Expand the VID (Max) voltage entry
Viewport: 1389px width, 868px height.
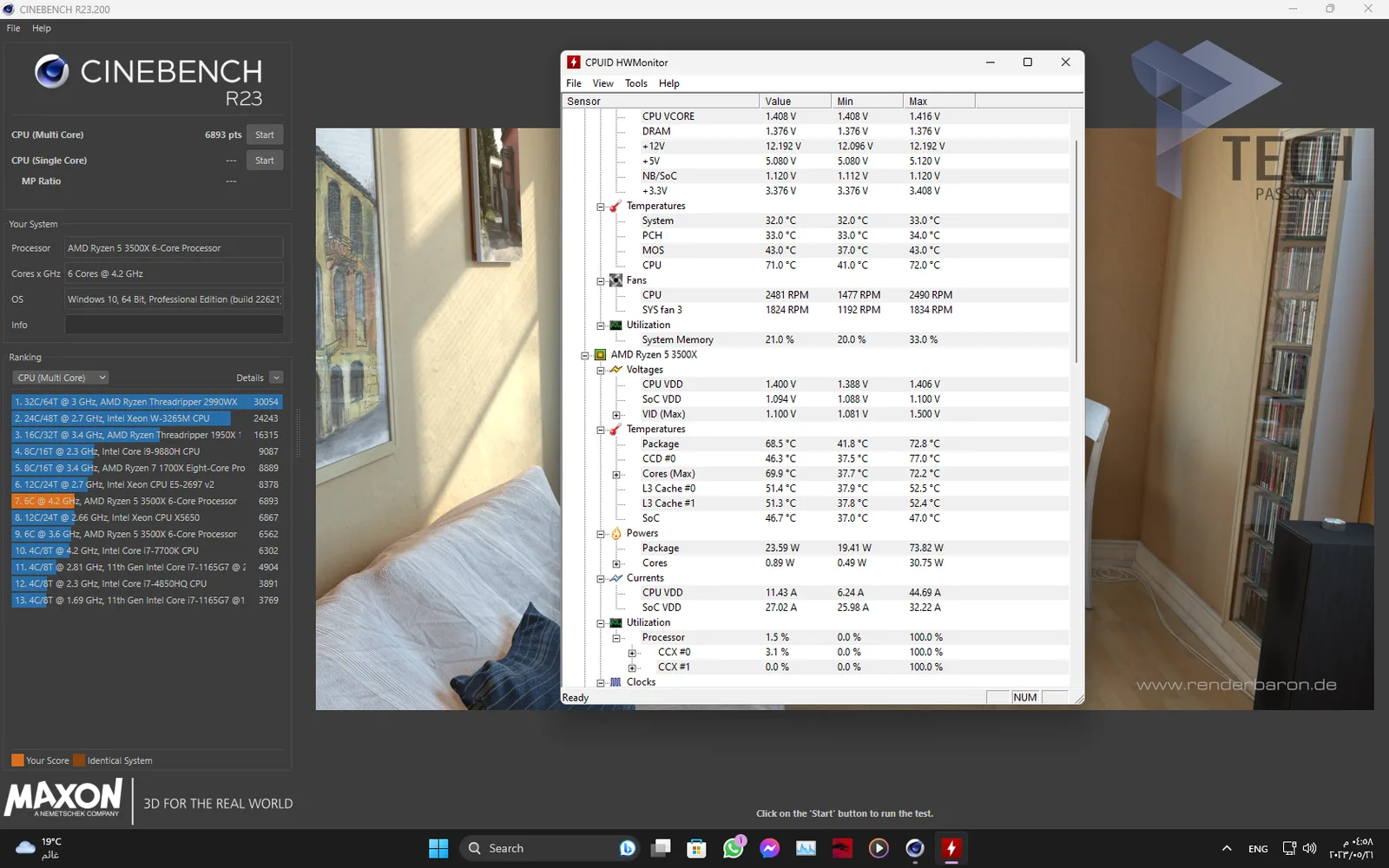(616, 415)
